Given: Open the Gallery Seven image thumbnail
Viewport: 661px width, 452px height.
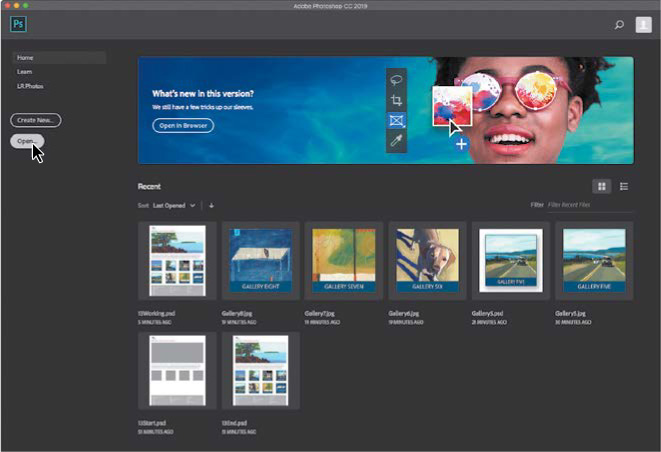Looking at the screenshot, I should click(x=344, y=261).
